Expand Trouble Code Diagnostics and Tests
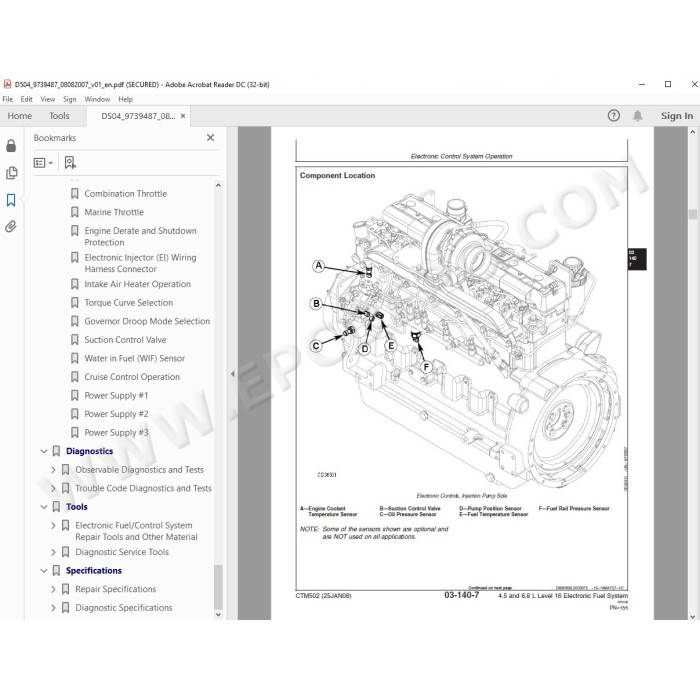The width and height of the screenshot is (700, 700). tap(53, 488)
